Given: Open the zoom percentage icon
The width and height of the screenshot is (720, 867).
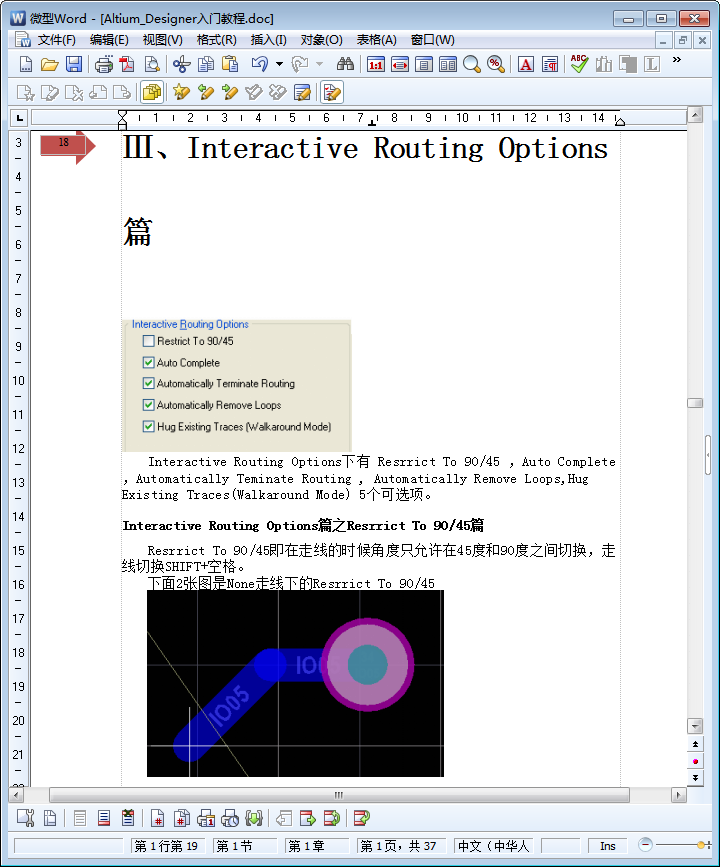Looking at the screenshot, I should point(496,64).
